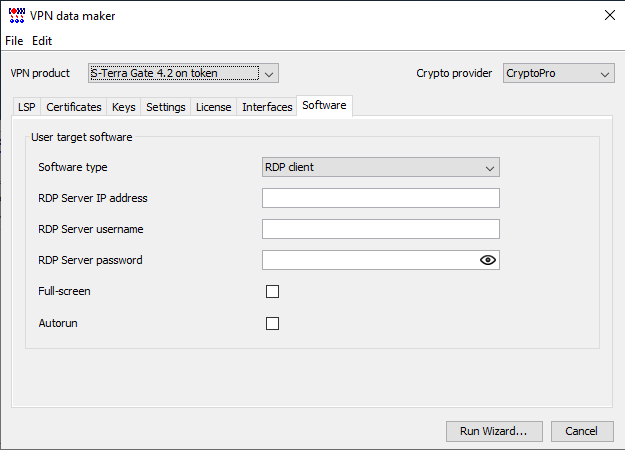Open the File menu
The image size is (625, 450).
pyautogui.click(x=14, y=41)
